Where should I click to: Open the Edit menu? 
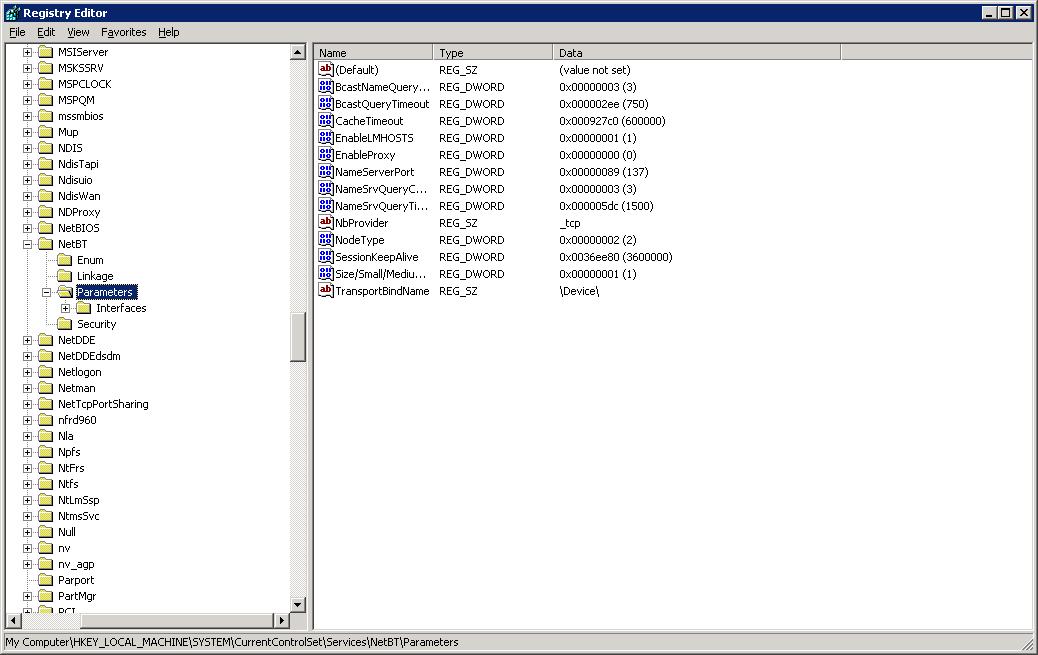45,31
